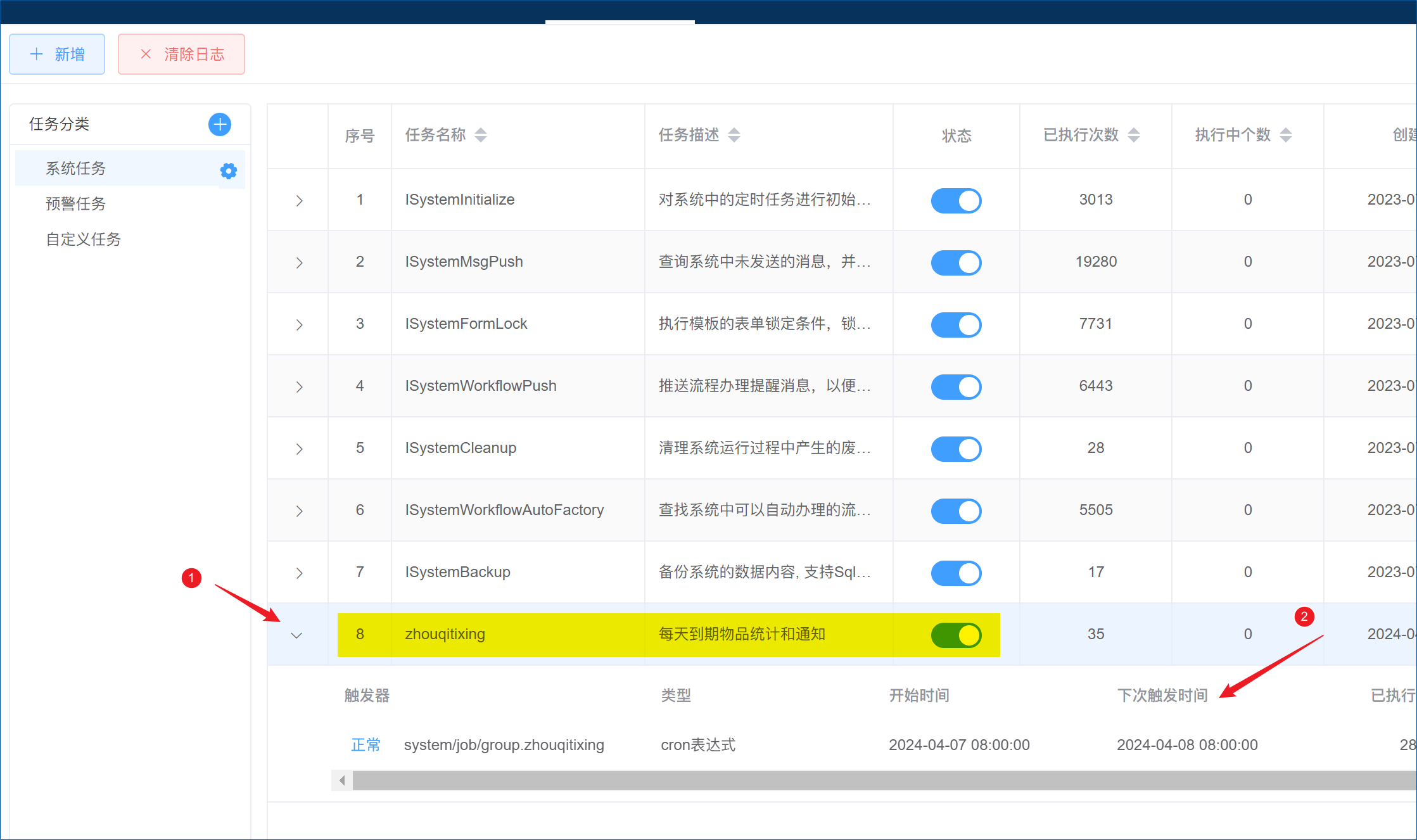This screenshot has height=840, width=1417.
Task: Click the 任务分类 panel title
Action: (60, 124)
